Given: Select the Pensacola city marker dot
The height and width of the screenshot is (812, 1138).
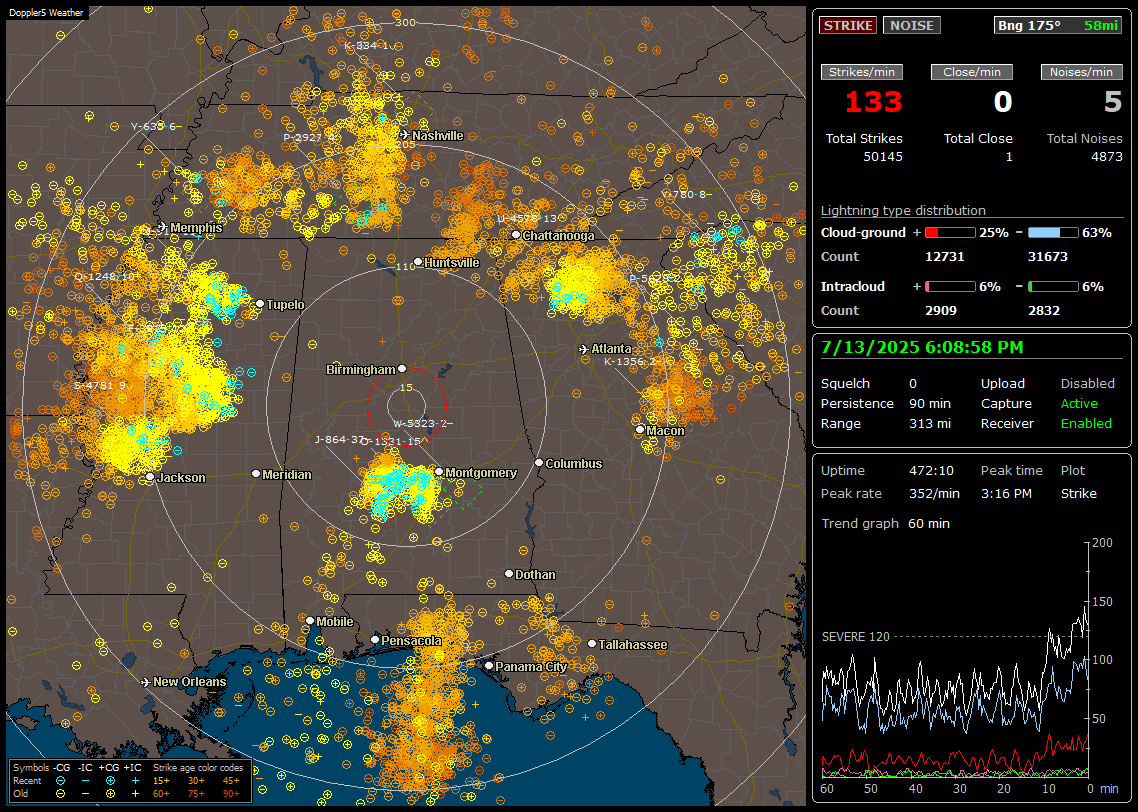Looking at the screenshot, I should [x=374, y=640].
